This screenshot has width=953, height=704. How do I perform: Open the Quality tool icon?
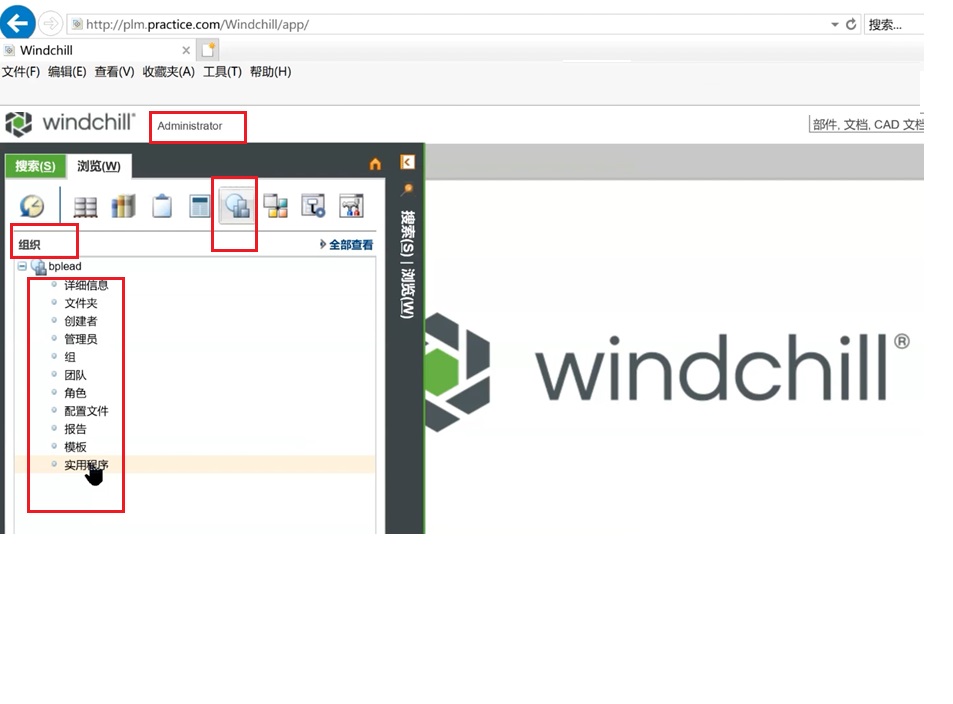coord(314,207)
